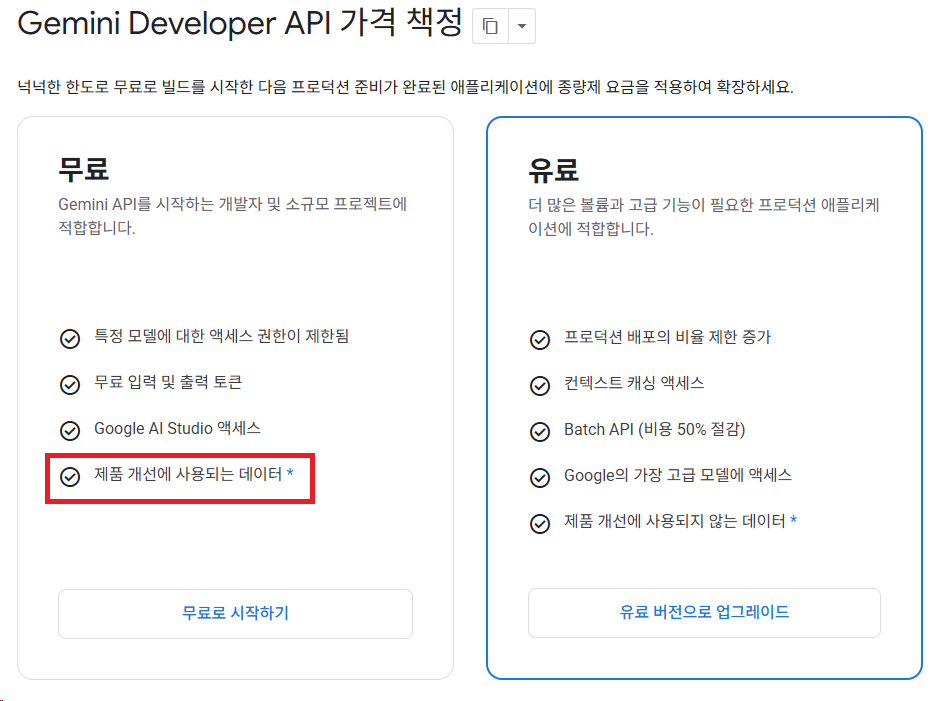Select the 무료 plan heading

pos(83,169)
